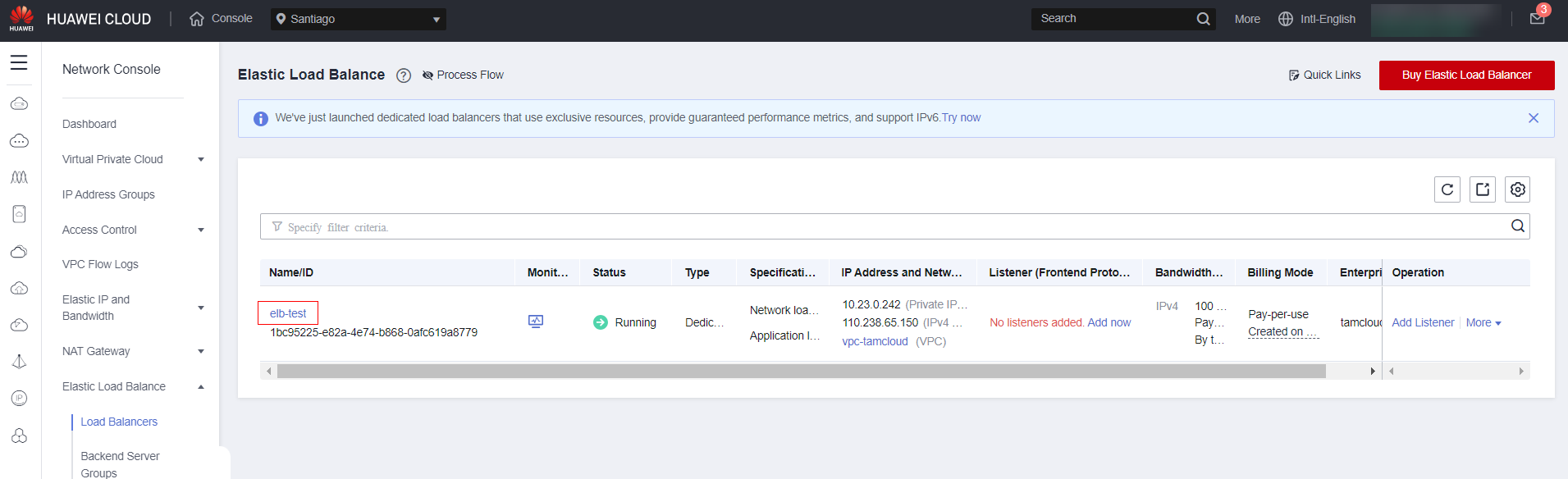Open the More dropdown in Operation column
1568x479 pixels.
point(1483,322)
